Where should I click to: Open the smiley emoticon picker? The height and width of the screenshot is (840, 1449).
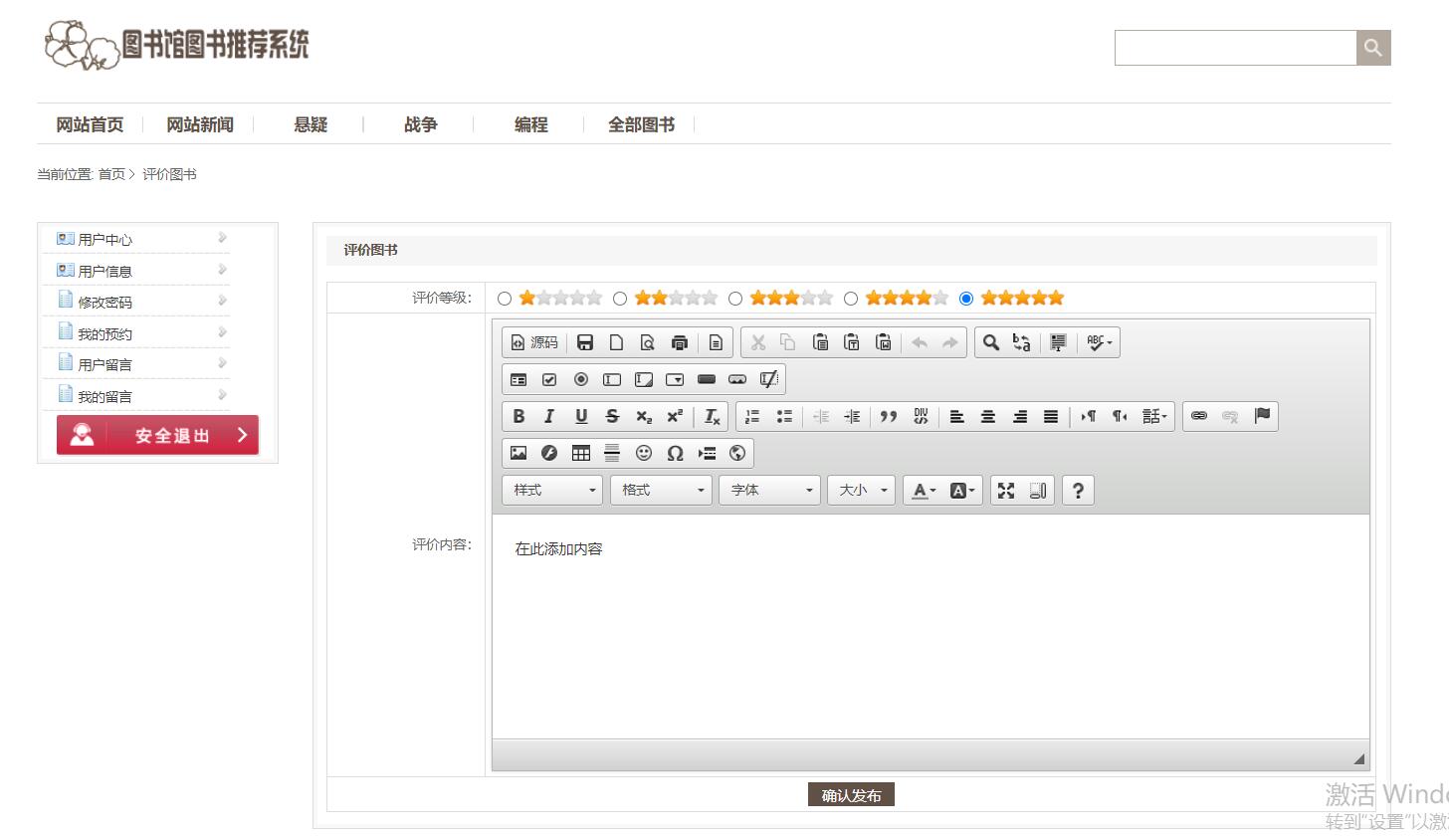(644, 453)
